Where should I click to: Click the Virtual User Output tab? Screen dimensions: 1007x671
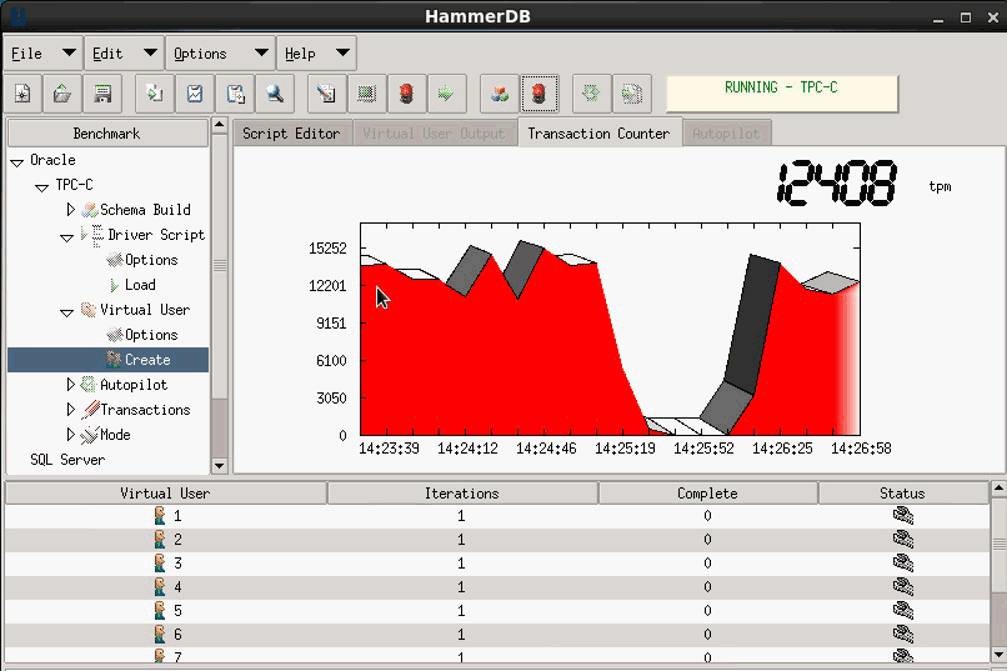tap(434, 134)
